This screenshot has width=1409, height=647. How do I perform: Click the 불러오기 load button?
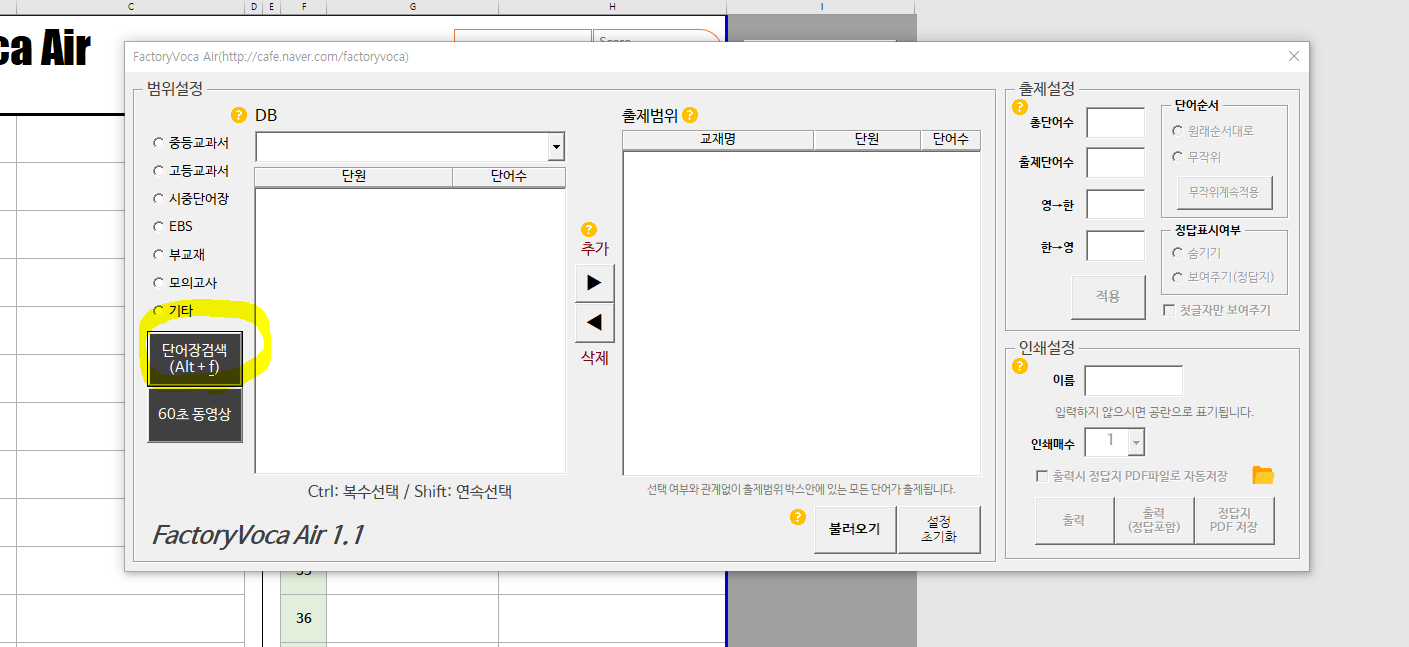[x=854, y=528]
